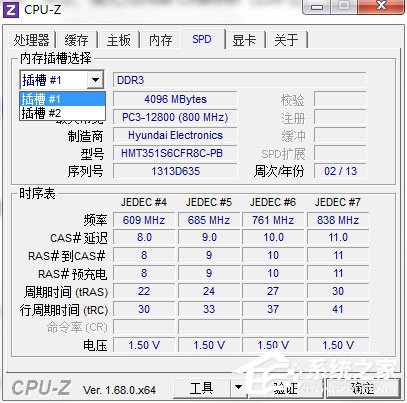Click serial number 1313D635

coord(175,171)
